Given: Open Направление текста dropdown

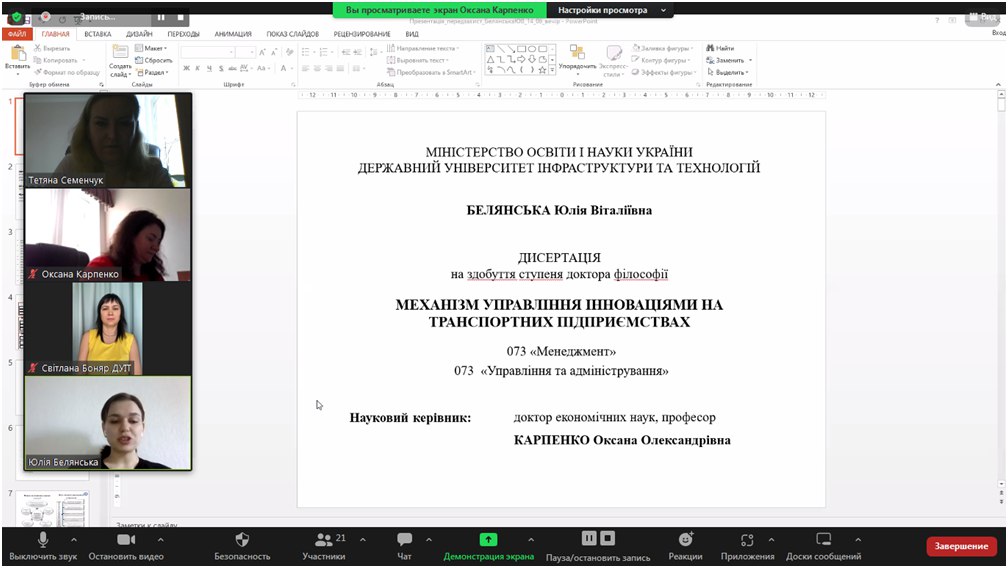Looking at the screenshot, I should (x=423, y=48).
